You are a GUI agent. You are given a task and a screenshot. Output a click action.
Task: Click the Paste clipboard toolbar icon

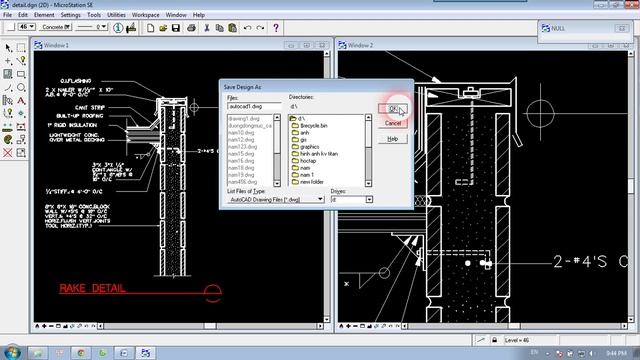click(232, 28)
